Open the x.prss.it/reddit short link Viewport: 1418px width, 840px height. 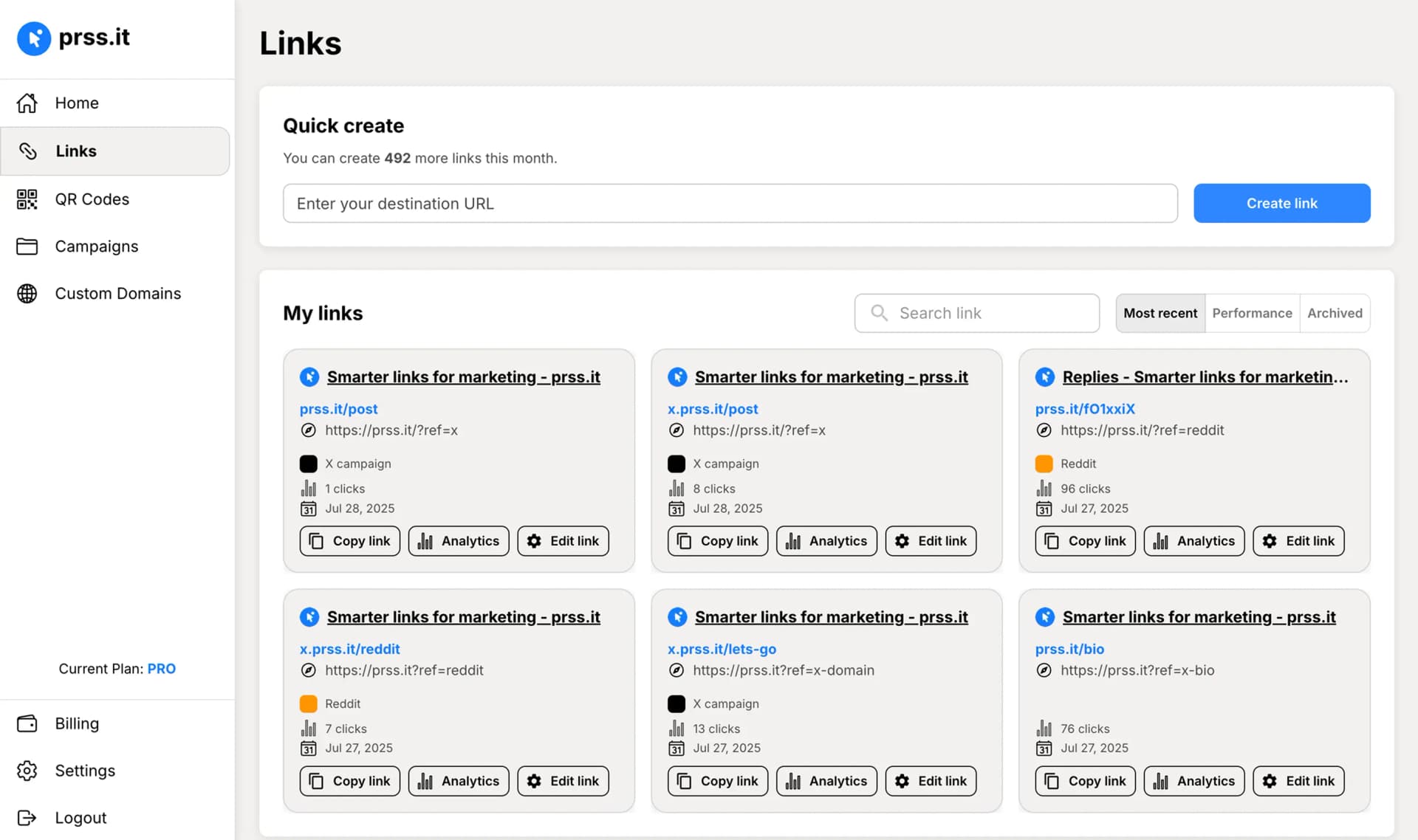349,650
